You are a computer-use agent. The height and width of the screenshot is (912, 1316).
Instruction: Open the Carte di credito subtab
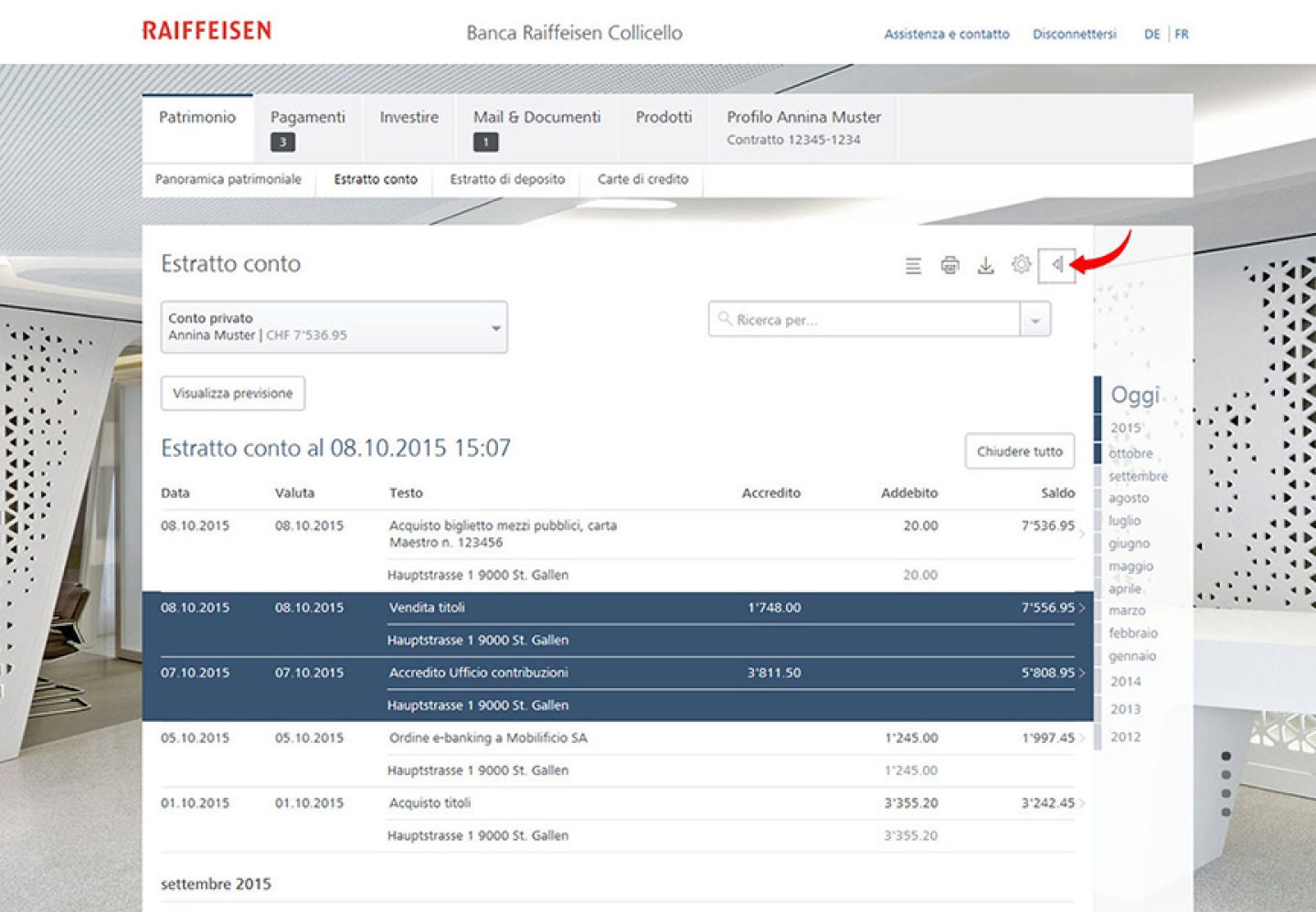click(642, 179)
